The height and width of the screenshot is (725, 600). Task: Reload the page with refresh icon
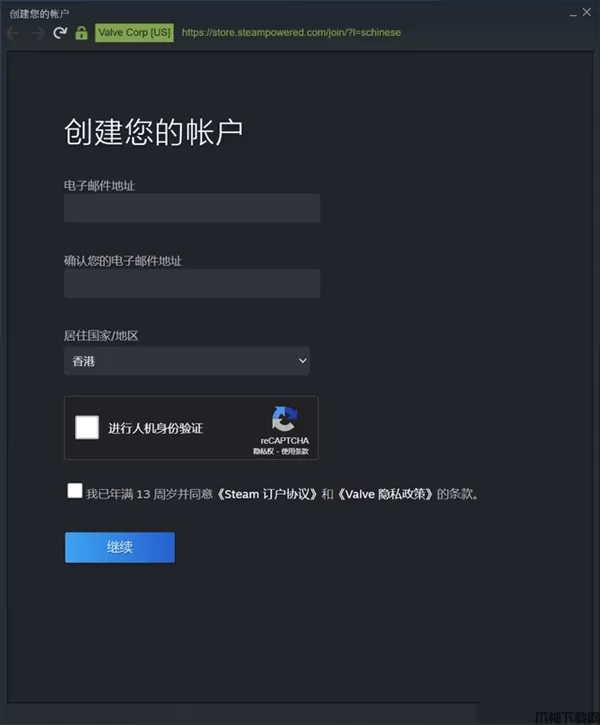[x=60, y=33]
